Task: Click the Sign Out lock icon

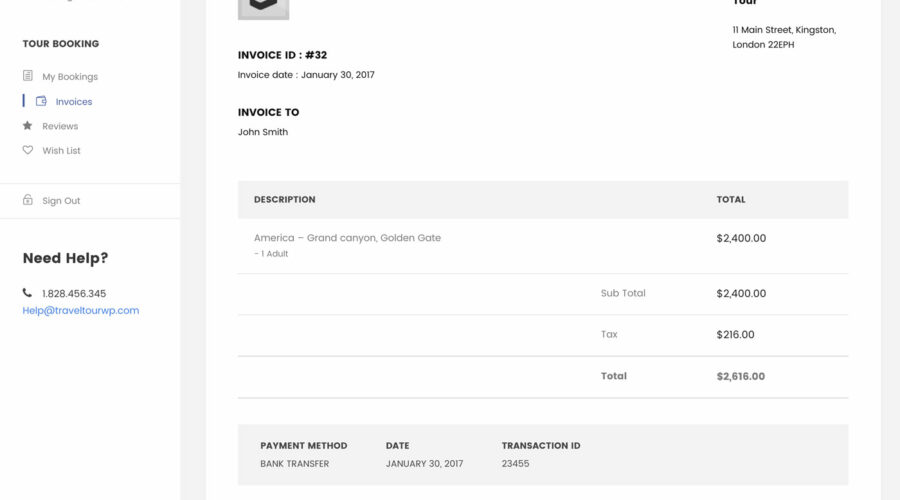Action: 28,200
